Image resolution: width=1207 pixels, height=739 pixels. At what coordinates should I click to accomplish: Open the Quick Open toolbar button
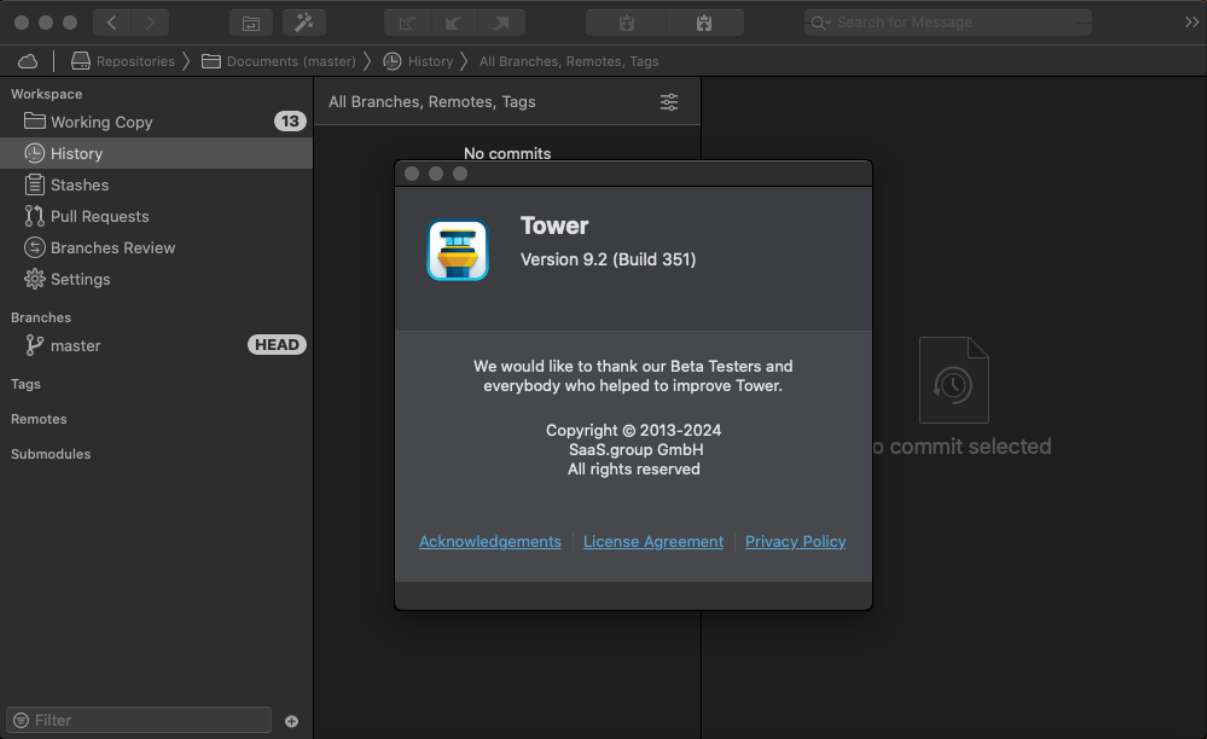(x=251, y=23)
